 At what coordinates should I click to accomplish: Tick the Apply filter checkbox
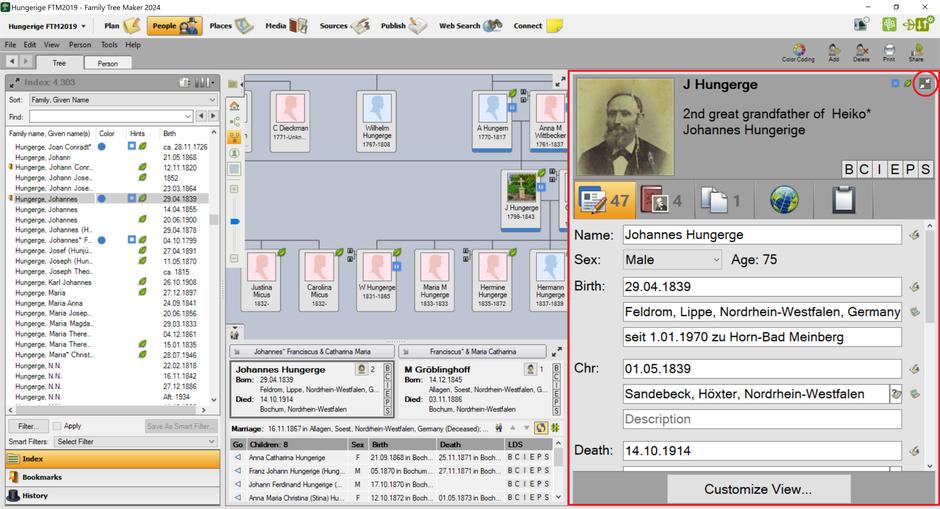pyautogui.click(x=57, y=426)
